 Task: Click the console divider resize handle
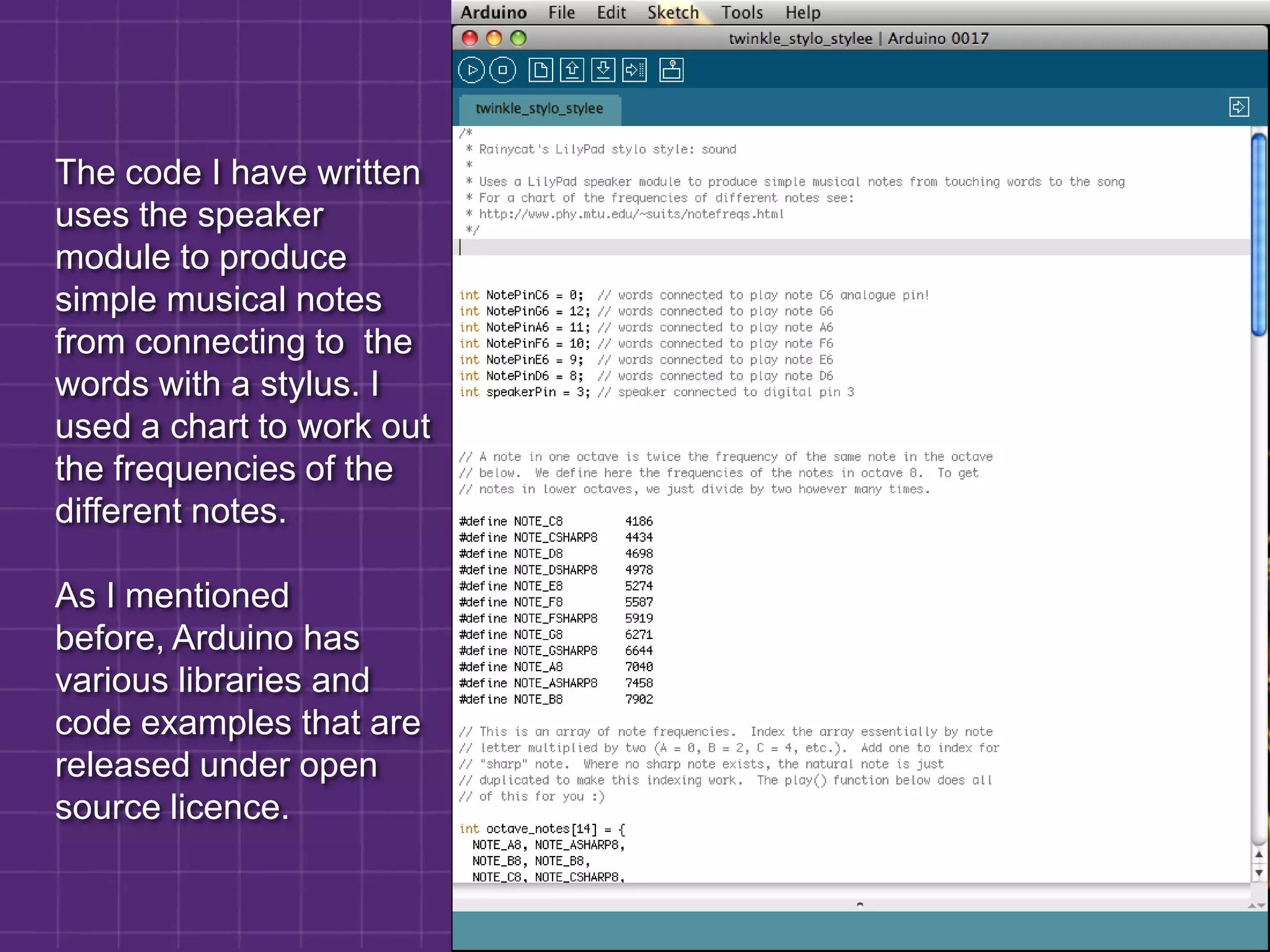pyautogui.click(x=859, y=904)
